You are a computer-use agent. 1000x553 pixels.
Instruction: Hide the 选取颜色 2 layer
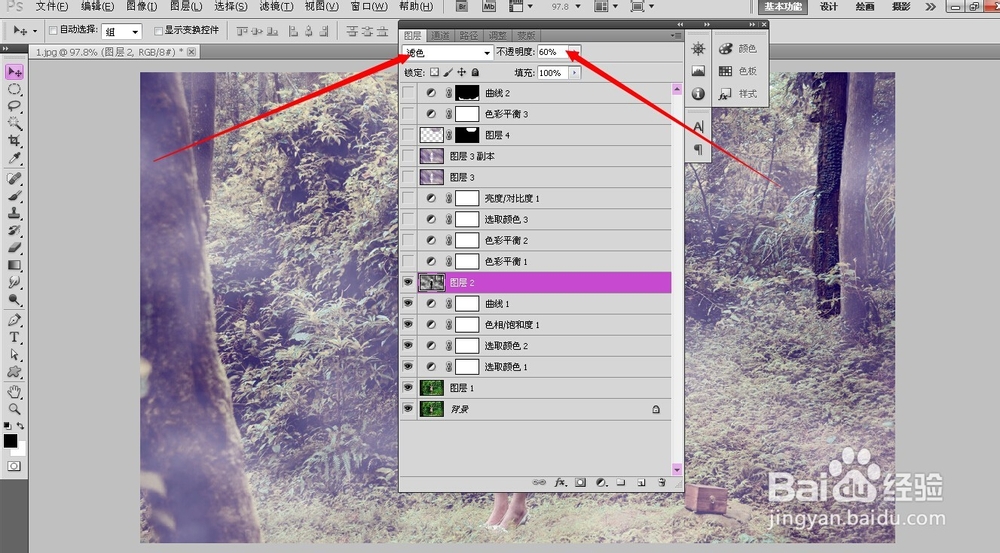[408, 345]
